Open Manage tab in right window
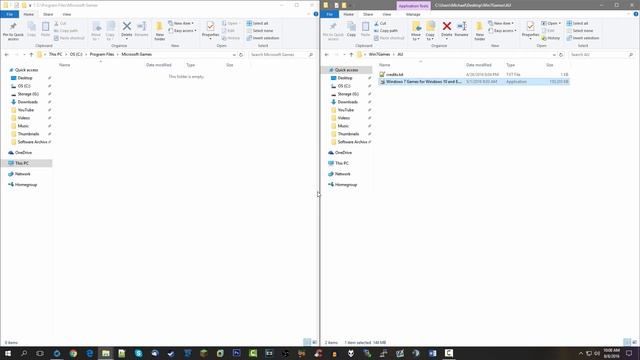640x360 pixels. (413, 14)
